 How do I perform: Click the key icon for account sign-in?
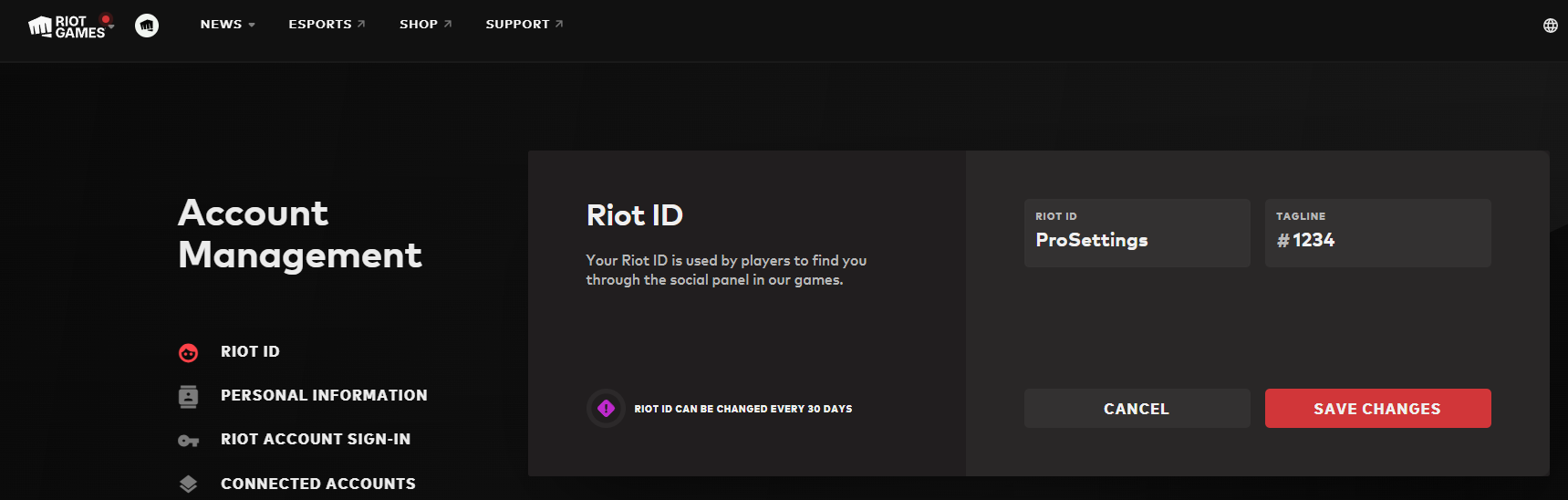click(189, 441)
